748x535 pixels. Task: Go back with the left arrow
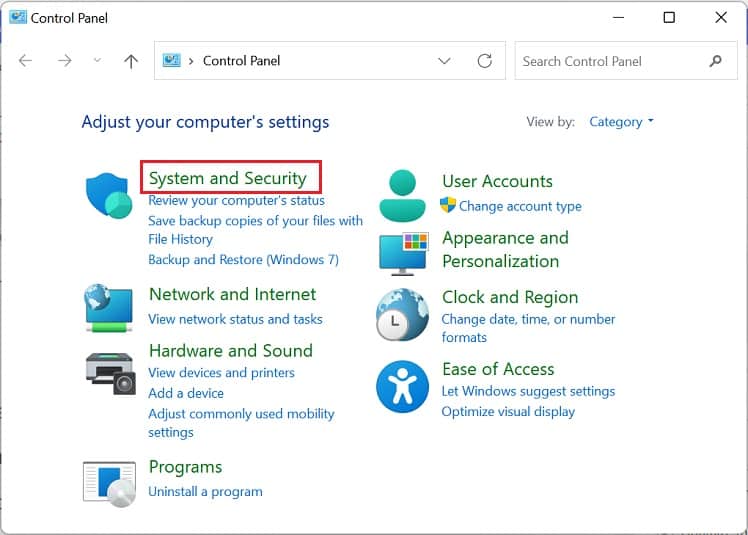point(25,61)
